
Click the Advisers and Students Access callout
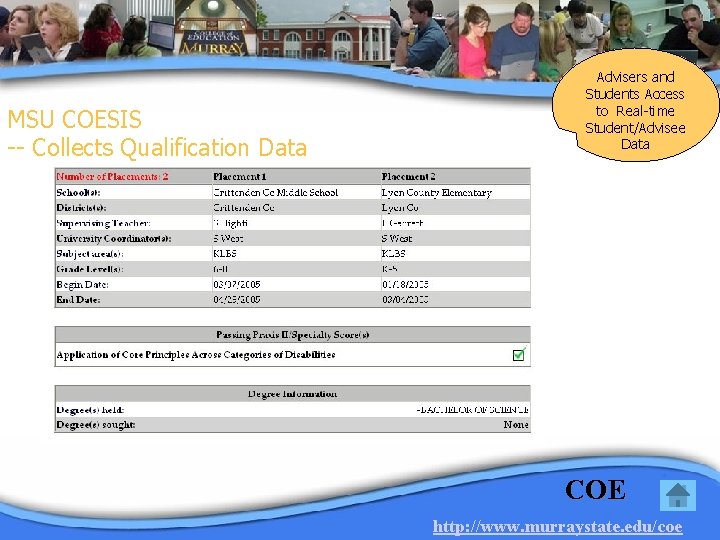tap(635, 107)
